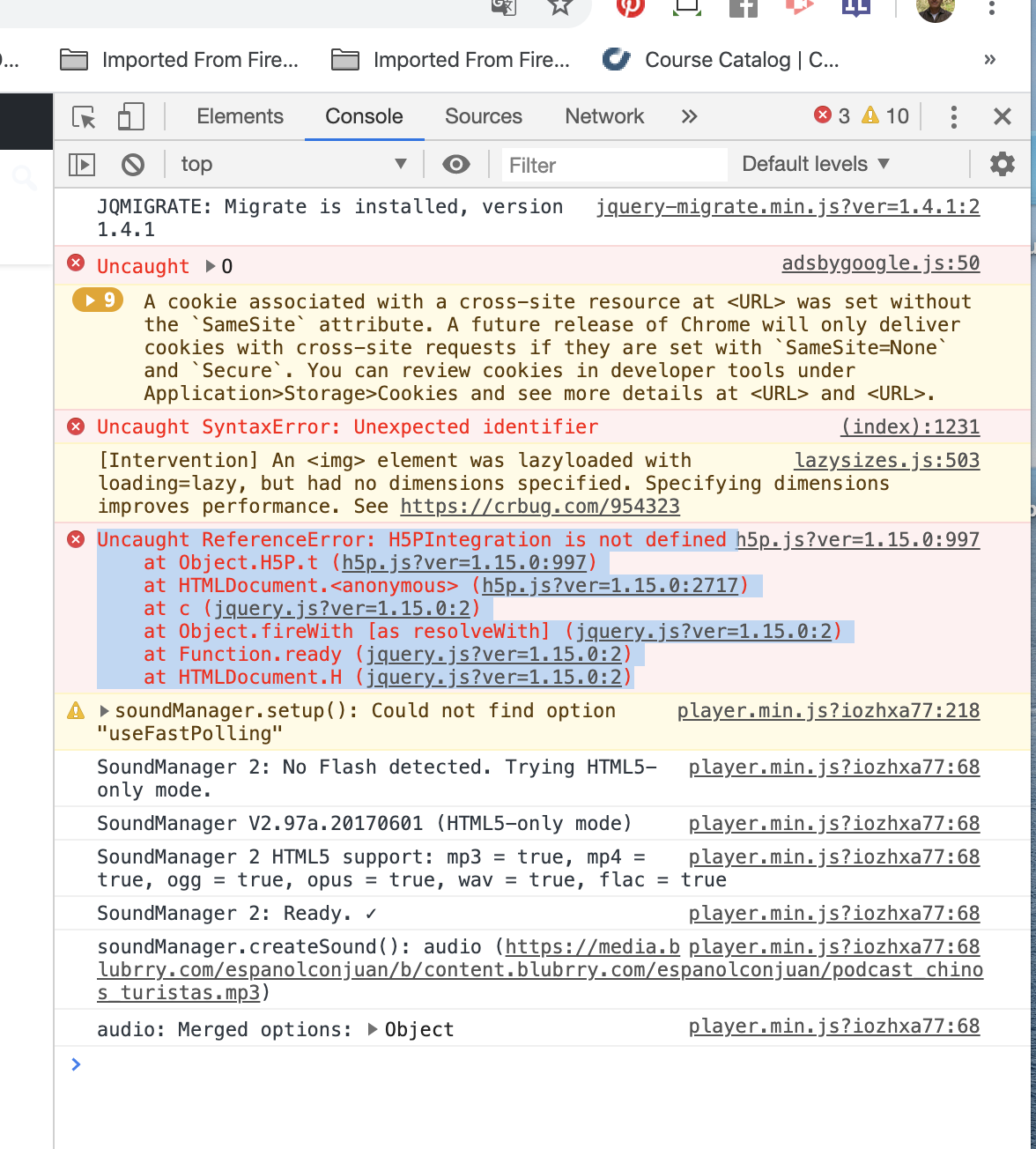The width and height of the screenshot is (1036, 1149).
Task: Open jquery.js link in 'at c' stack line
Action: point(342,608)
